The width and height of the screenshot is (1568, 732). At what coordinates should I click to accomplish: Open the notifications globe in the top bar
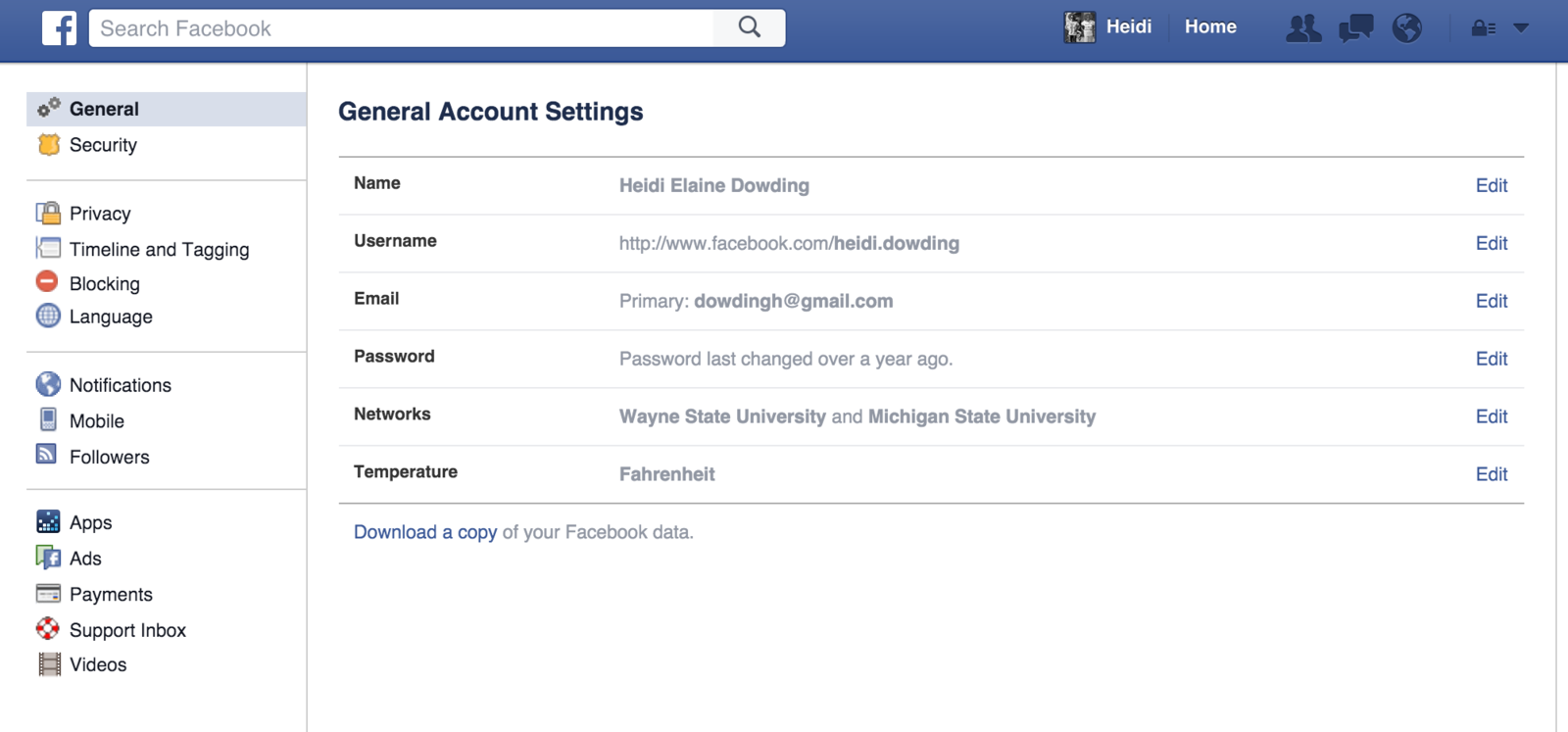click(1407, 28)
